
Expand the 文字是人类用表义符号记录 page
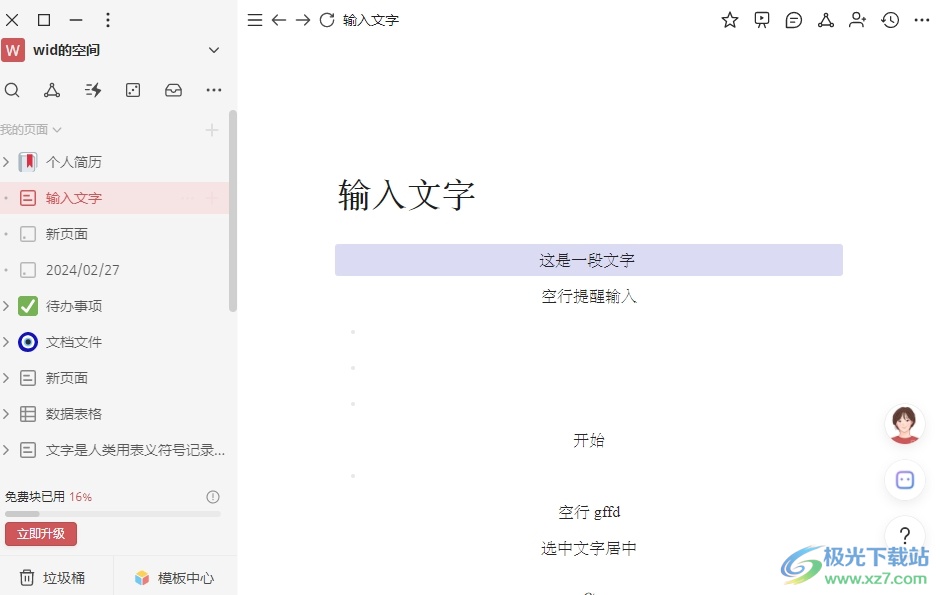pyautogui.click(x=6, y=450)
